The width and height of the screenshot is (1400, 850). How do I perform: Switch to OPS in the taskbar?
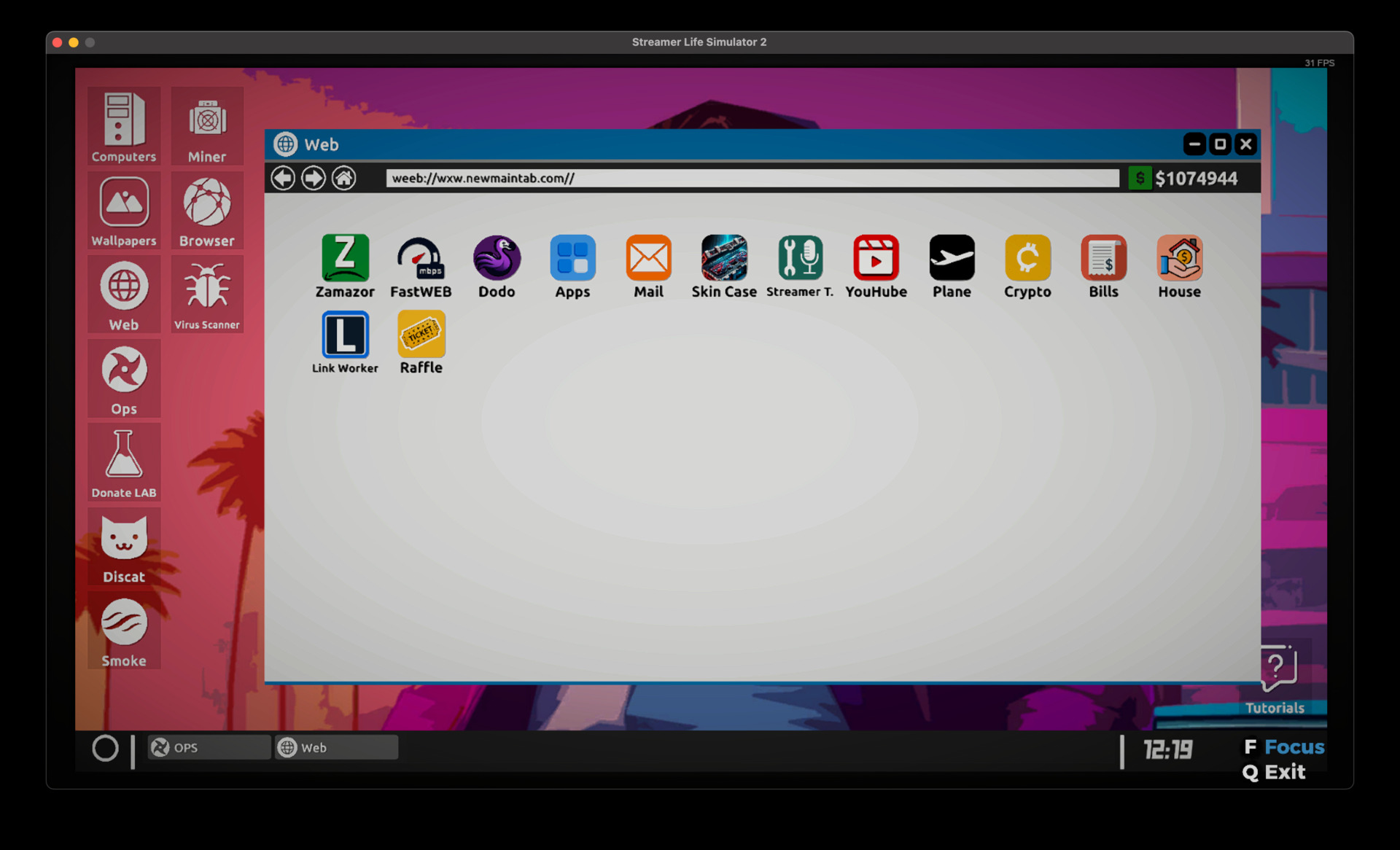tap(209, 747)
